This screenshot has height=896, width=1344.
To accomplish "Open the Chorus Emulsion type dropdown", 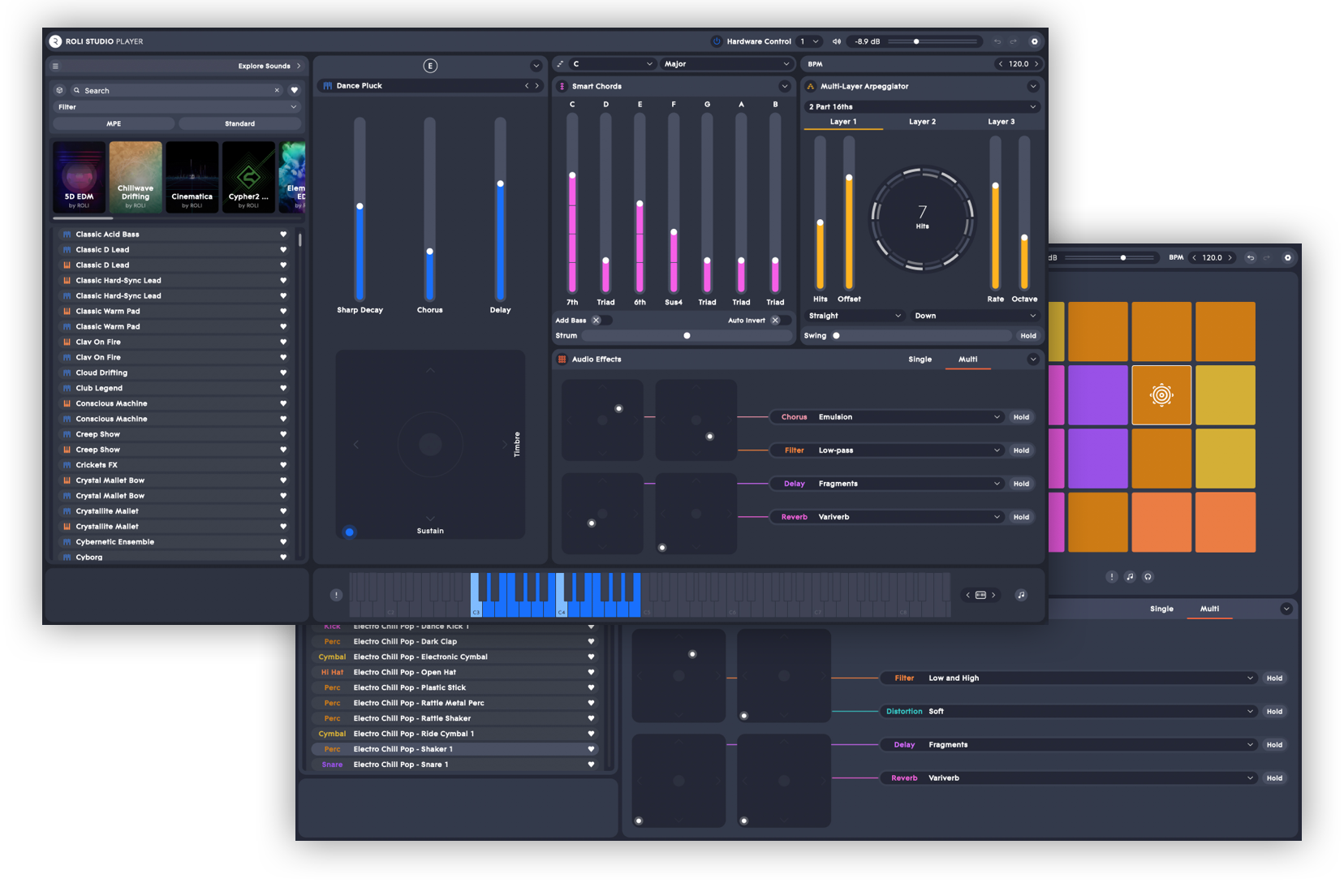I will point(887,417).
